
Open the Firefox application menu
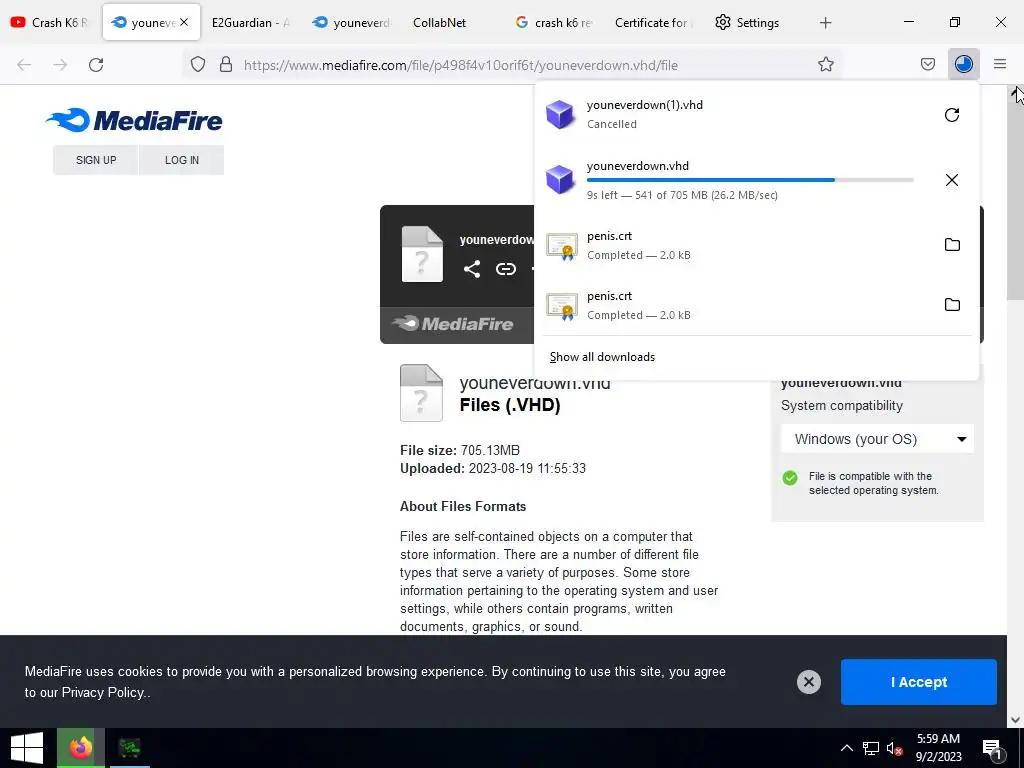[999, 64]
